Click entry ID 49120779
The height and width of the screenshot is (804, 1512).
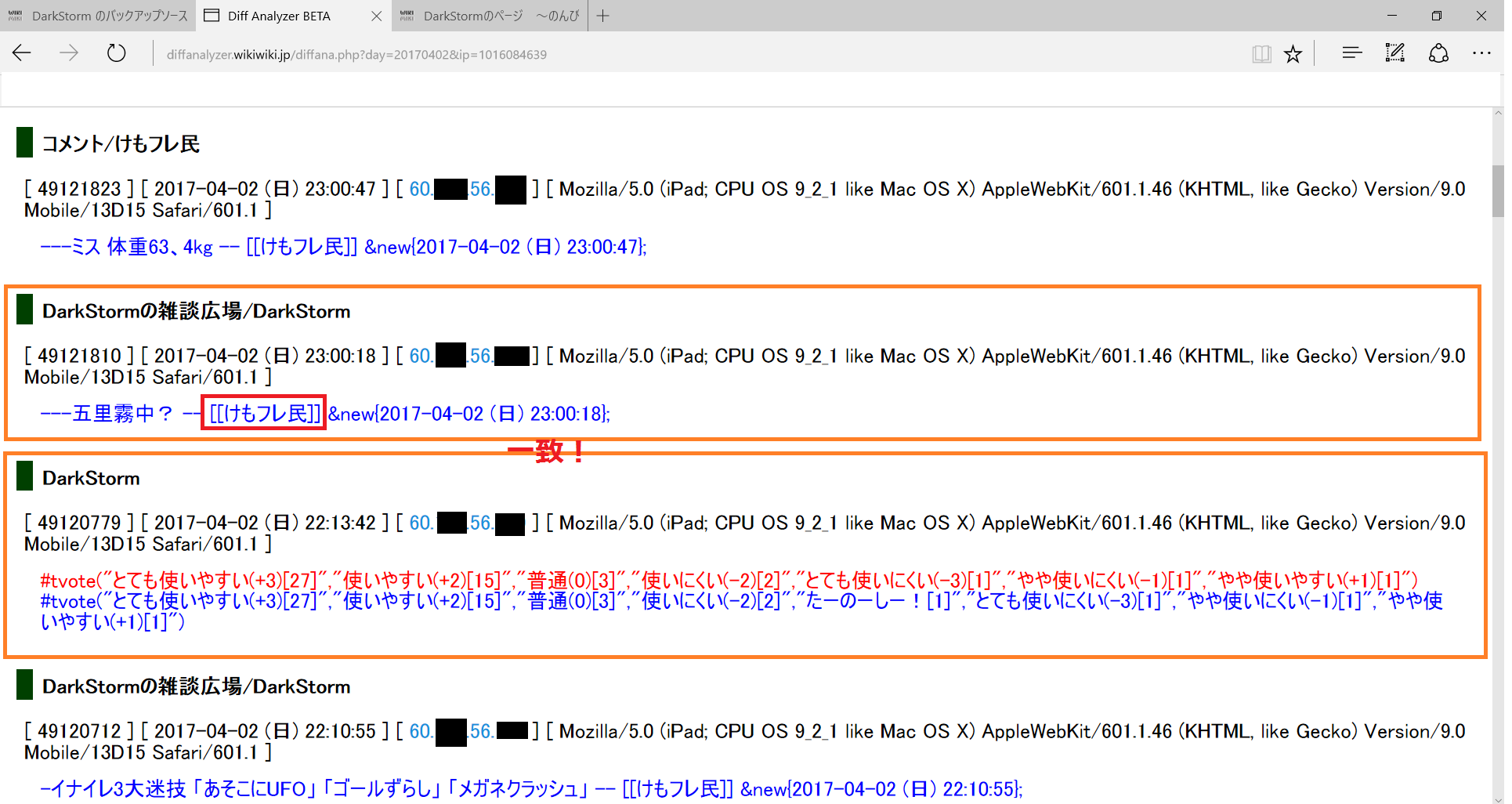[79, 523]
